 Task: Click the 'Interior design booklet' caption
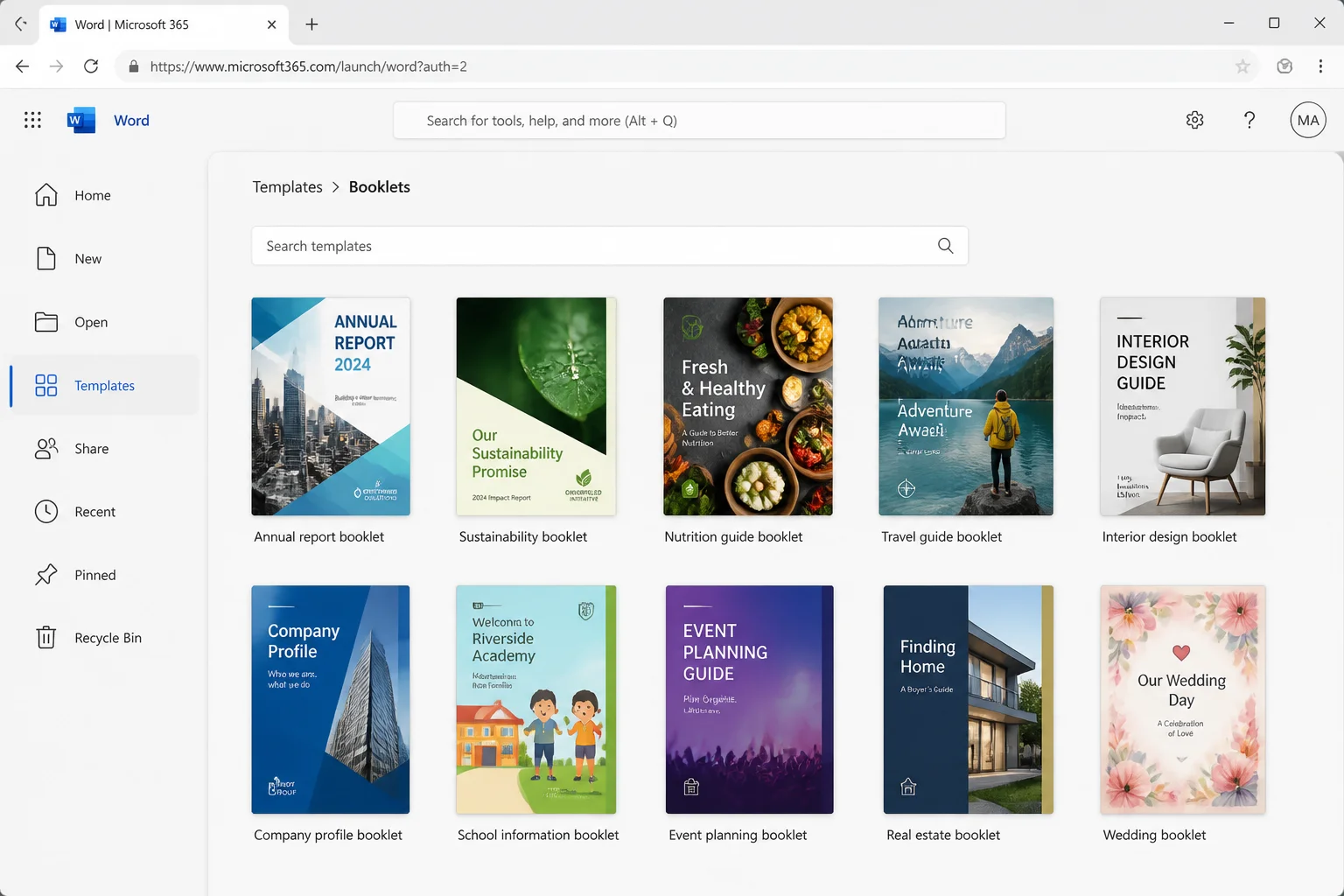coord(1170,537)
